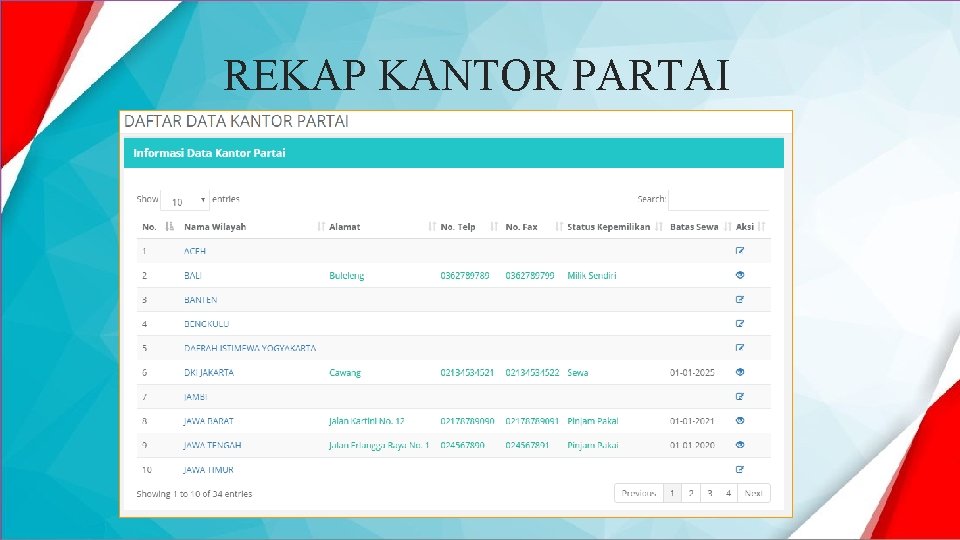Click DAERAH ISTIMEWA YOGYAKARTA region name

250,348
